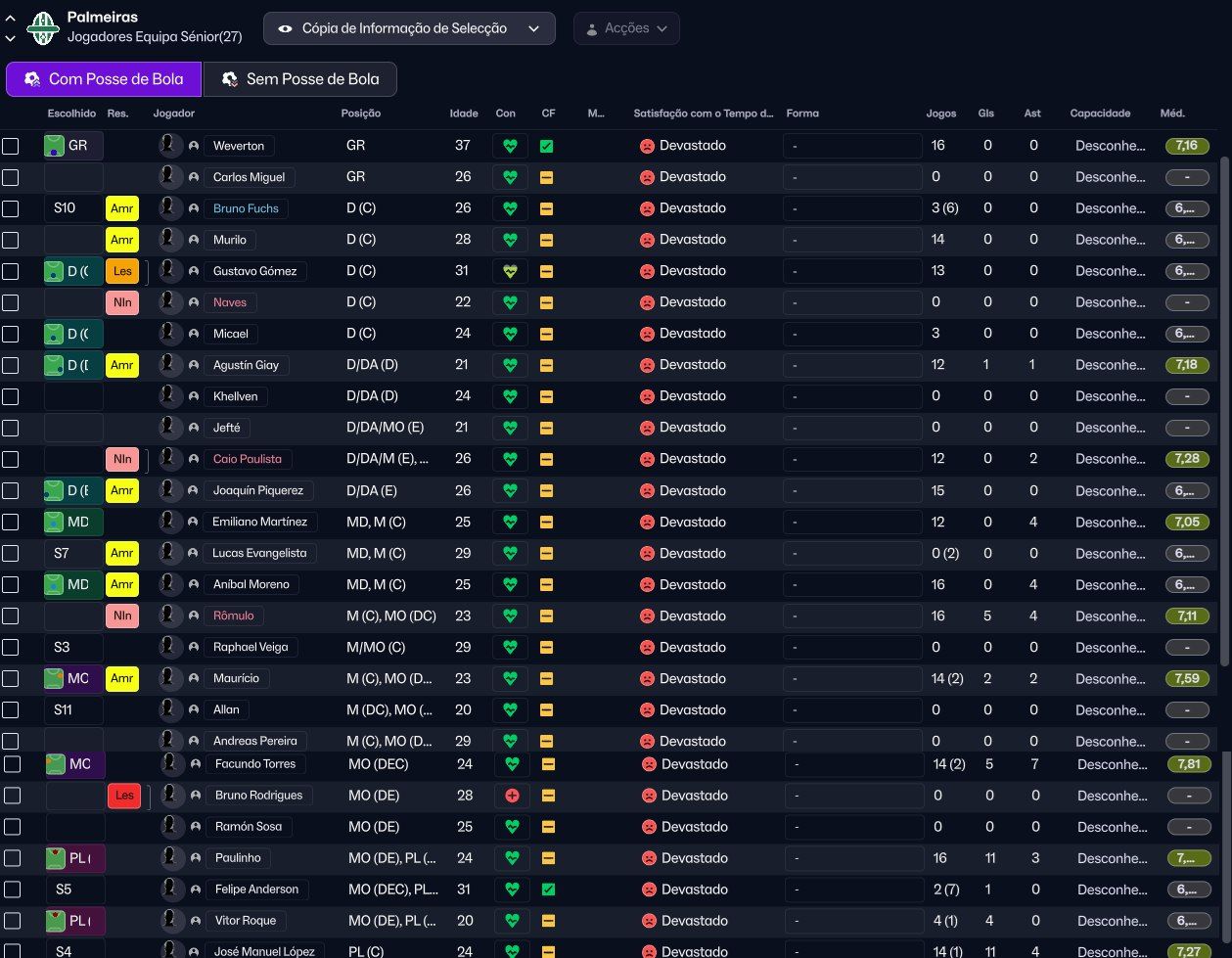The height and width of the screenshot is (958, 1232).
Task: Click the up chevron beside Palmeiras
Action: click(x=11, y=19)
